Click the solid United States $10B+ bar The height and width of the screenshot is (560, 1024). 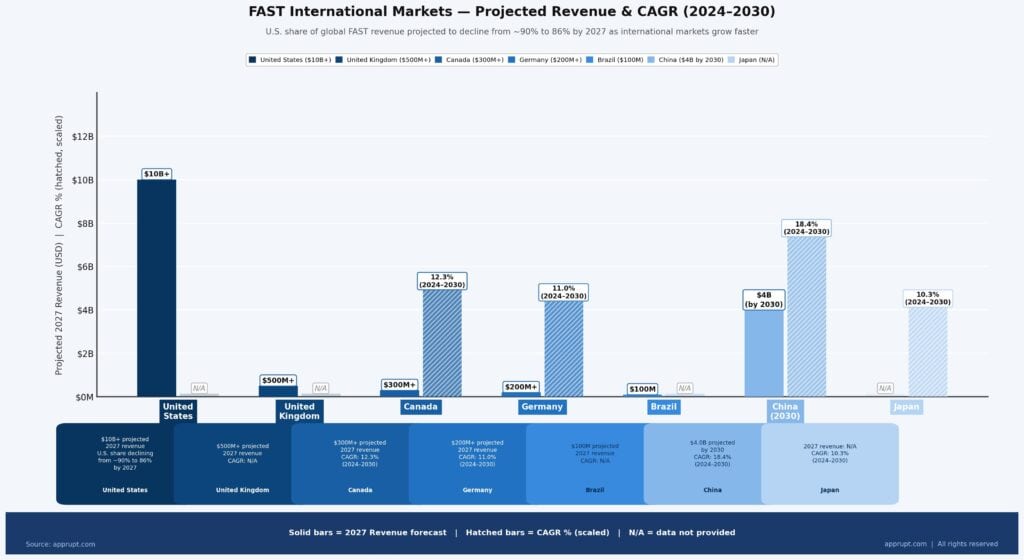point(157,288)
